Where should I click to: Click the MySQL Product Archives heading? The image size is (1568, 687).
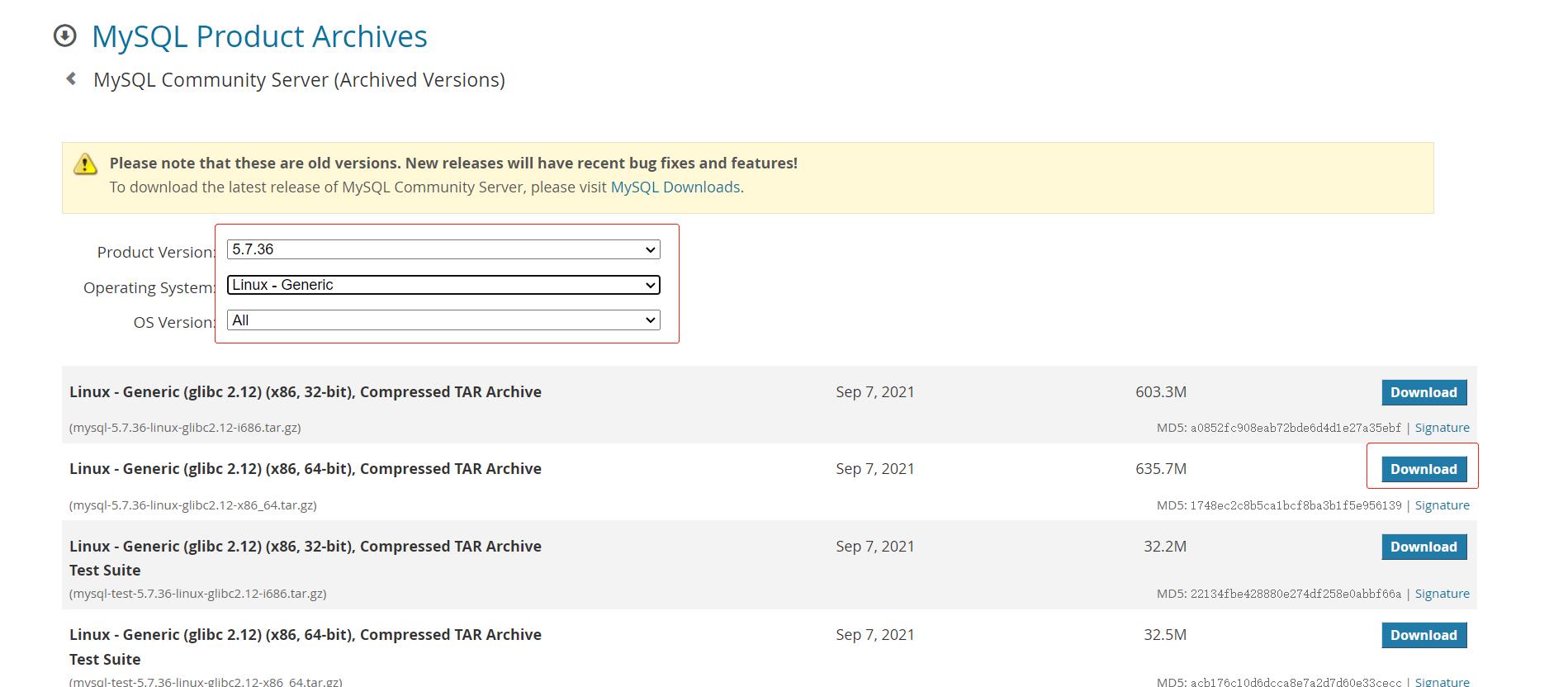pyautogui.click(x=259, y=36)
